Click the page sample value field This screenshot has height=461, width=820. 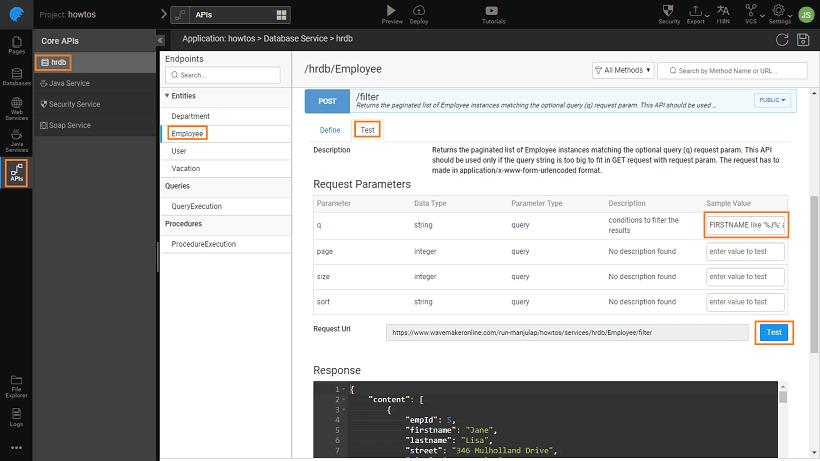(x=745, y=251)
